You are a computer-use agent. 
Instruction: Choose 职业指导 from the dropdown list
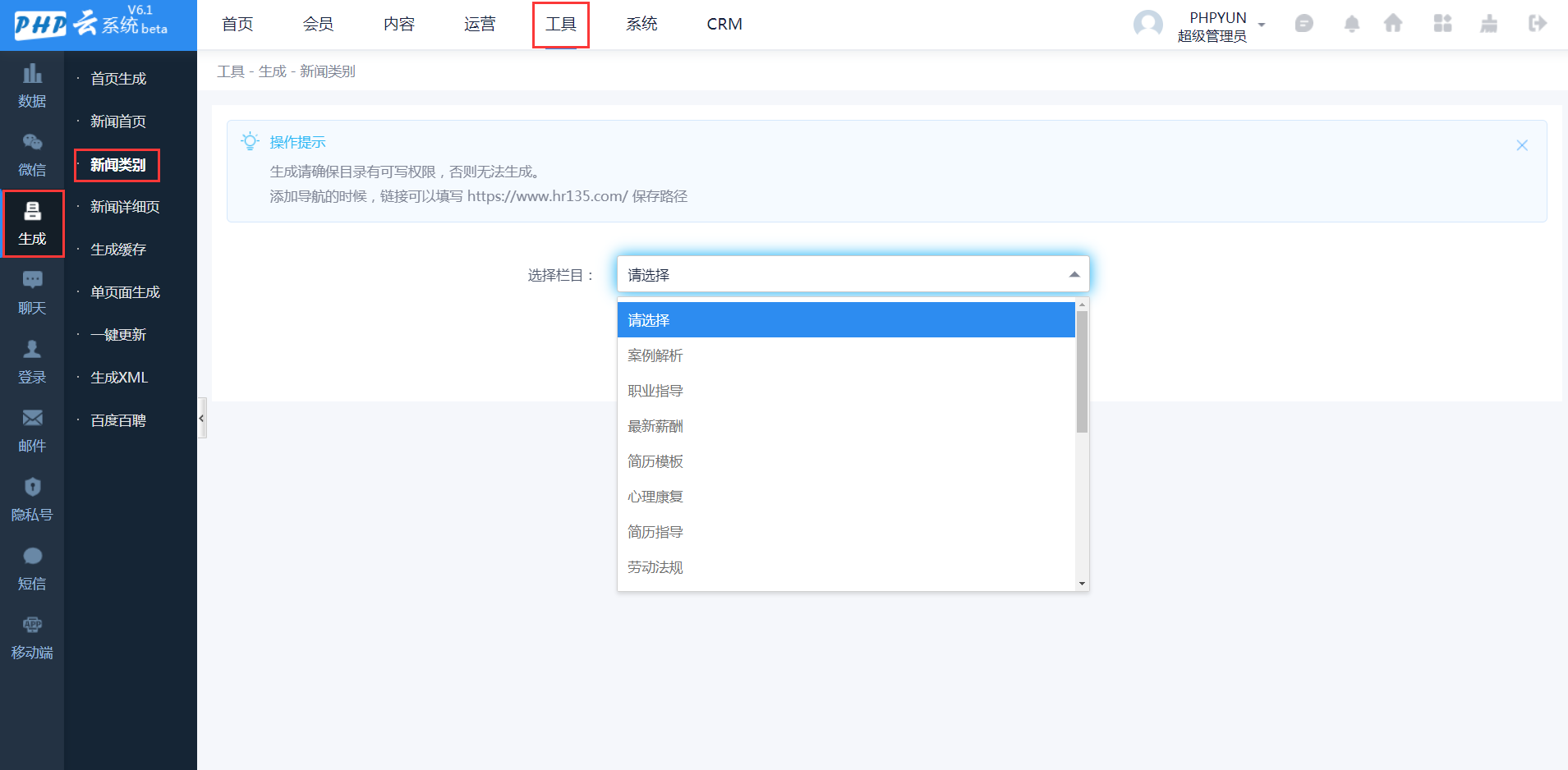pyautogui.click(x=846, y=391)
